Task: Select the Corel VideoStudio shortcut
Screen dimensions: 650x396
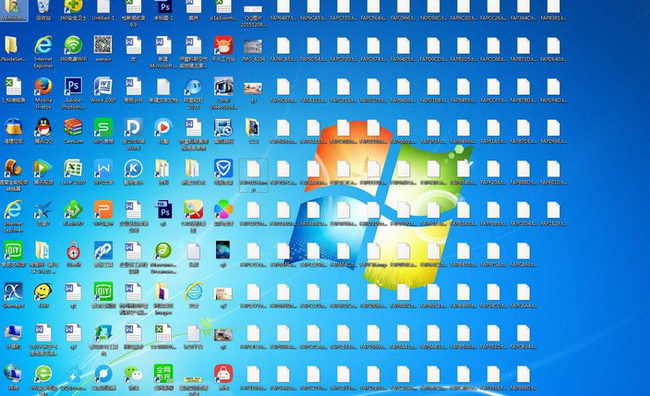Action: (x=223, y=86)
